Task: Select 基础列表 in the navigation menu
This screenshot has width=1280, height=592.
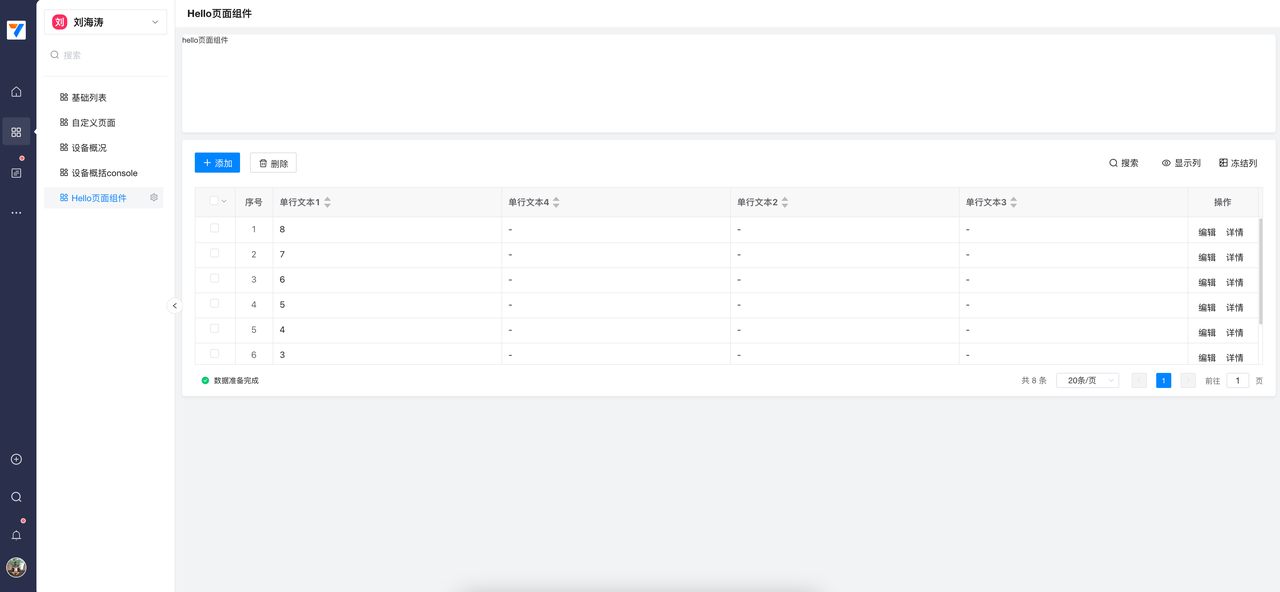Action: click(x=89, y=98)
